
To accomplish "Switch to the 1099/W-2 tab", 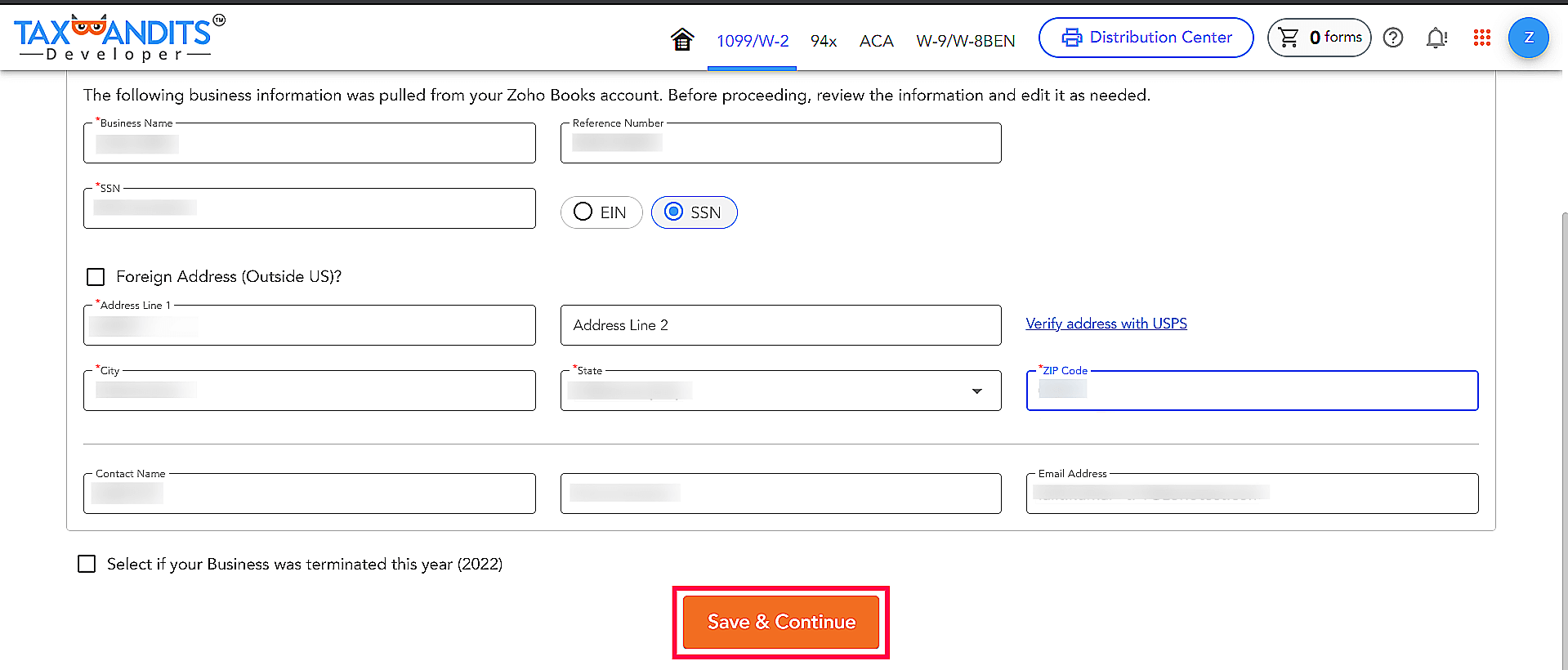I will (753, 41).
